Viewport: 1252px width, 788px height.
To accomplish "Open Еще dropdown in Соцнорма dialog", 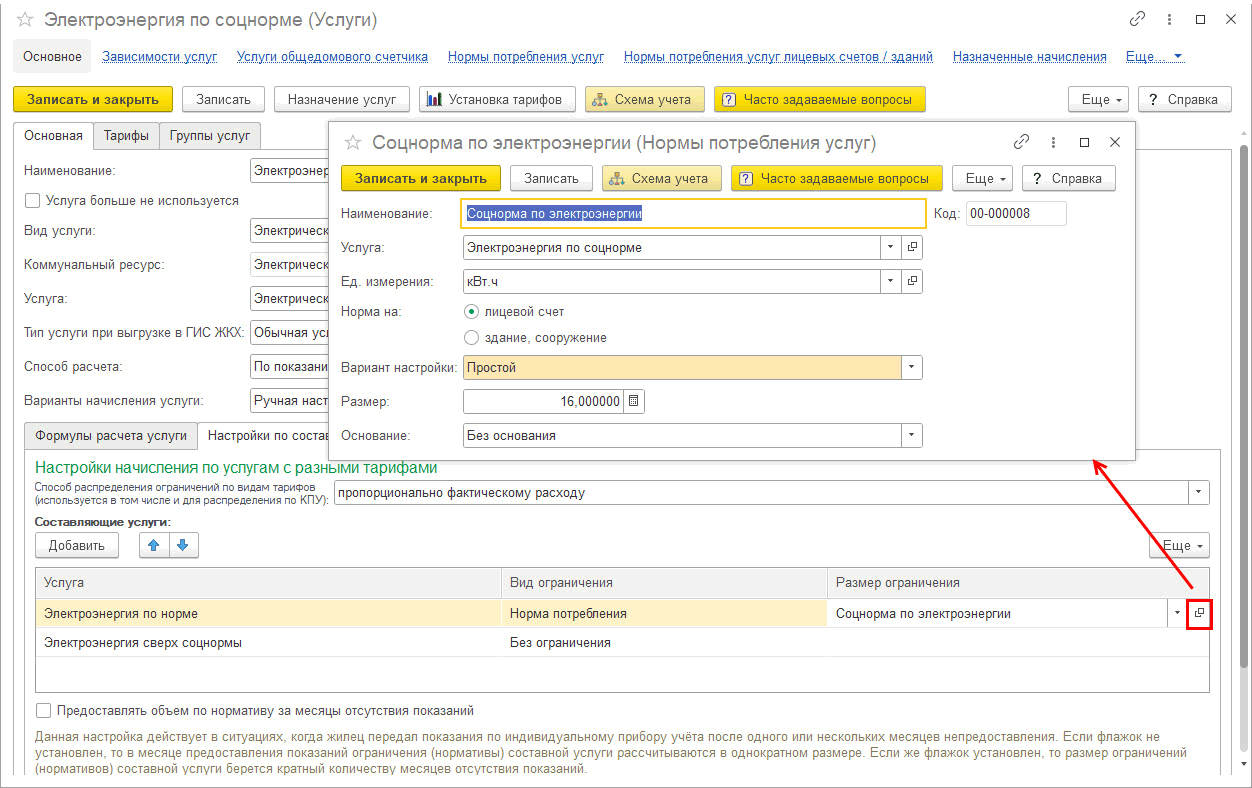I will coord(983,178).
